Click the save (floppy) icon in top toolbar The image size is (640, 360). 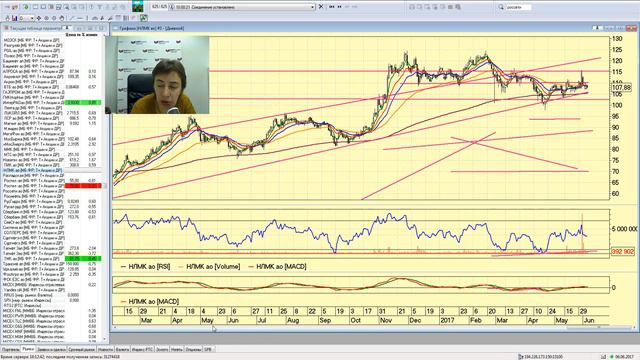click(x=59, y=7)
